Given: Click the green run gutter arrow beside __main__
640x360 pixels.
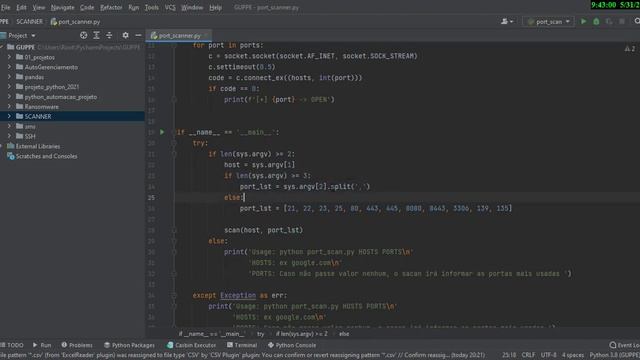Looking at the screenshot, I should pyautogui.click(x=162, y=132).
